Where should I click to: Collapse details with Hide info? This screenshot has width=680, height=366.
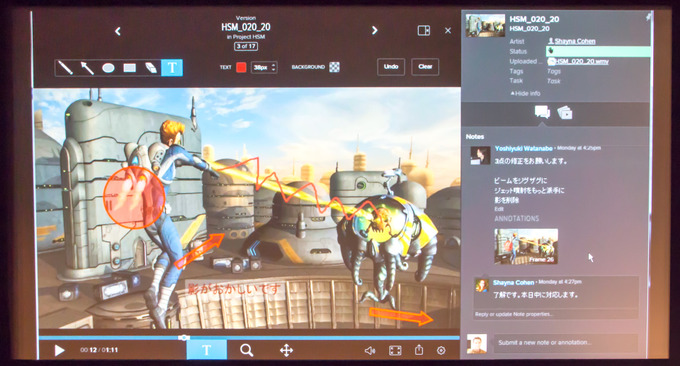526,93
